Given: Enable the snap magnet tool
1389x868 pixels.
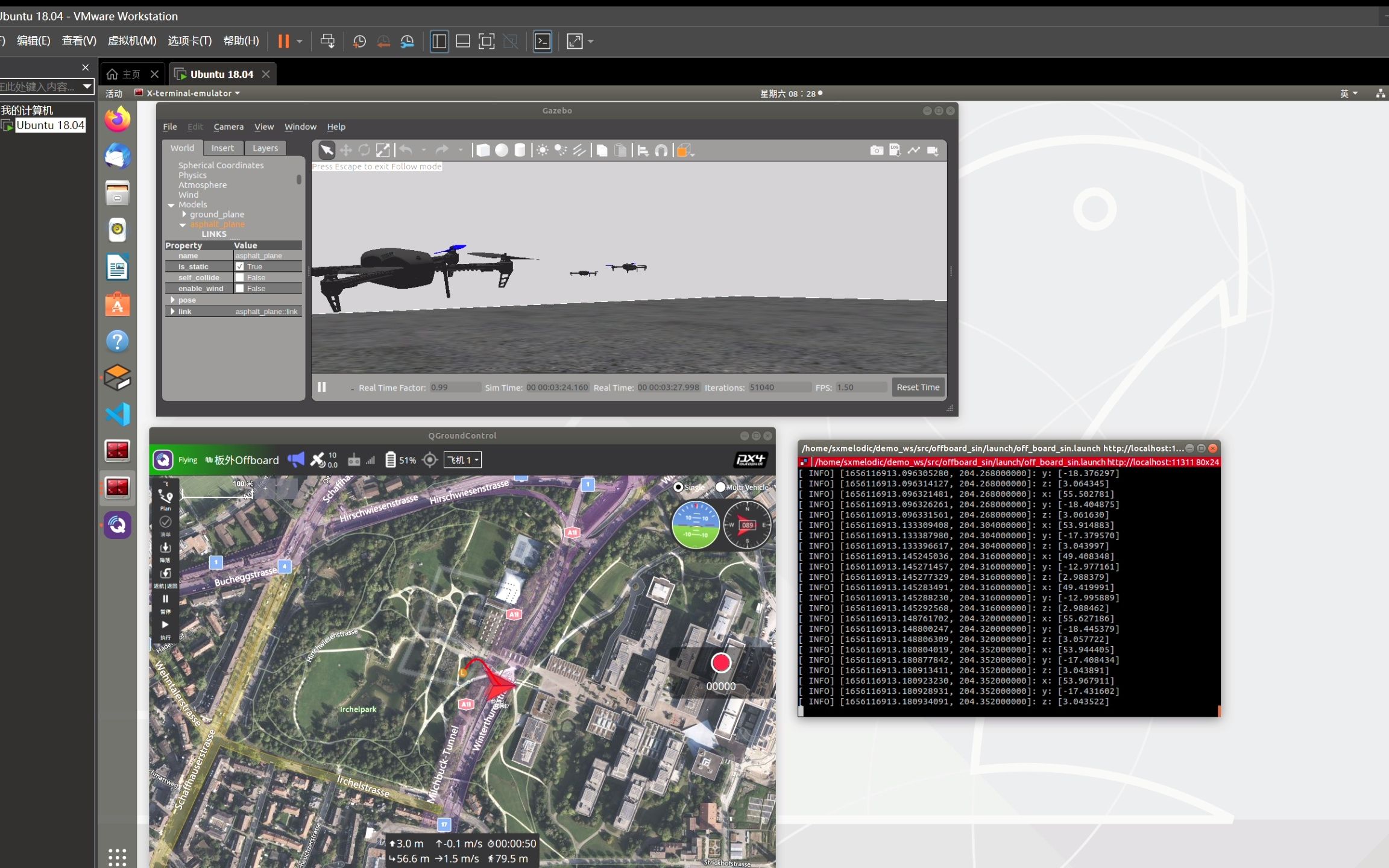Looking at the screenshot, I should pyautogui.click(x=661, y=150).
